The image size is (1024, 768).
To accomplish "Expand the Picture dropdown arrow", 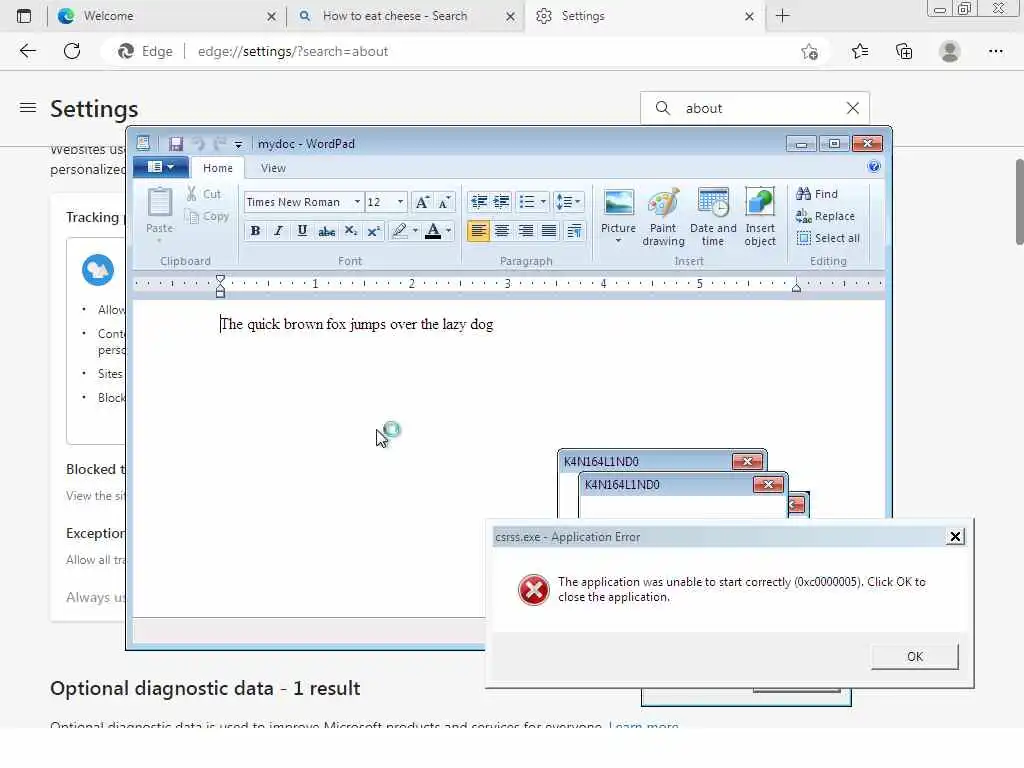I will [618, 241].
